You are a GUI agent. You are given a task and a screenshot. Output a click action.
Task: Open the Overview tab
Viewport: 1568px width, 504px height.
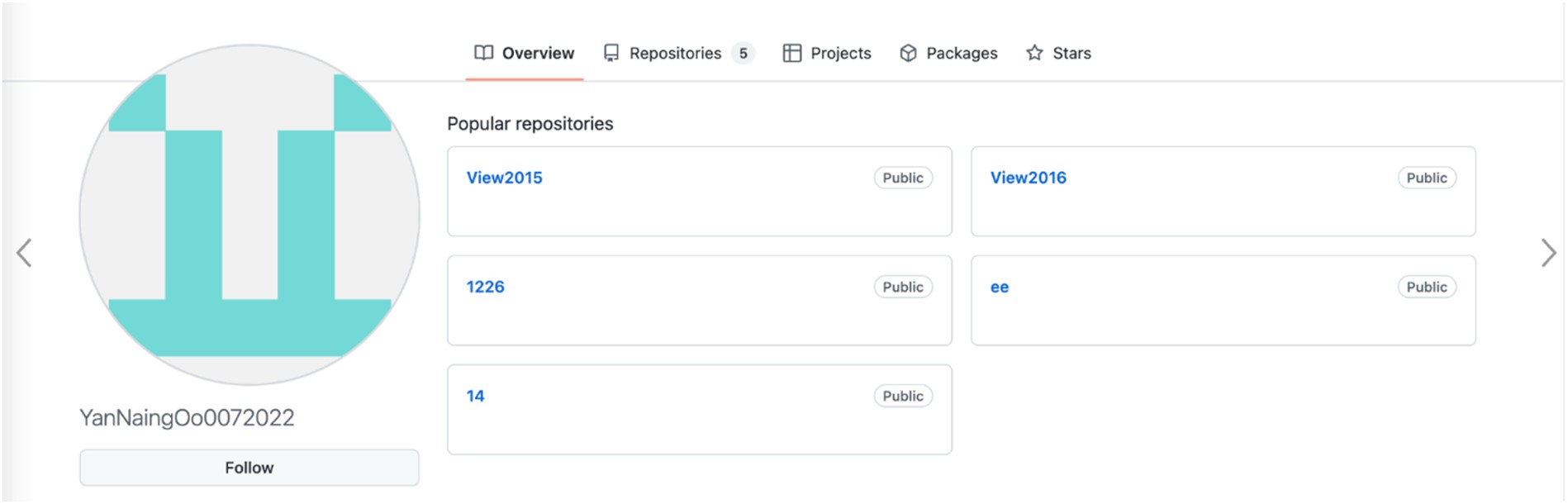(538, 53)
